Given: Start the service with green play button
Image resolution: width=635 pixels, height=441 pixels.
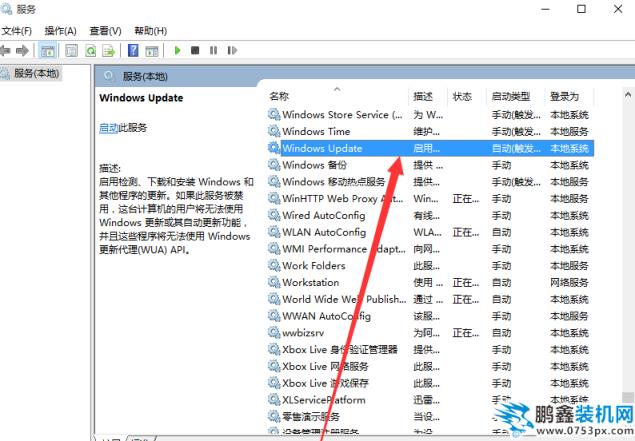Looking at the screenshot, I should [x=177, y=50].
